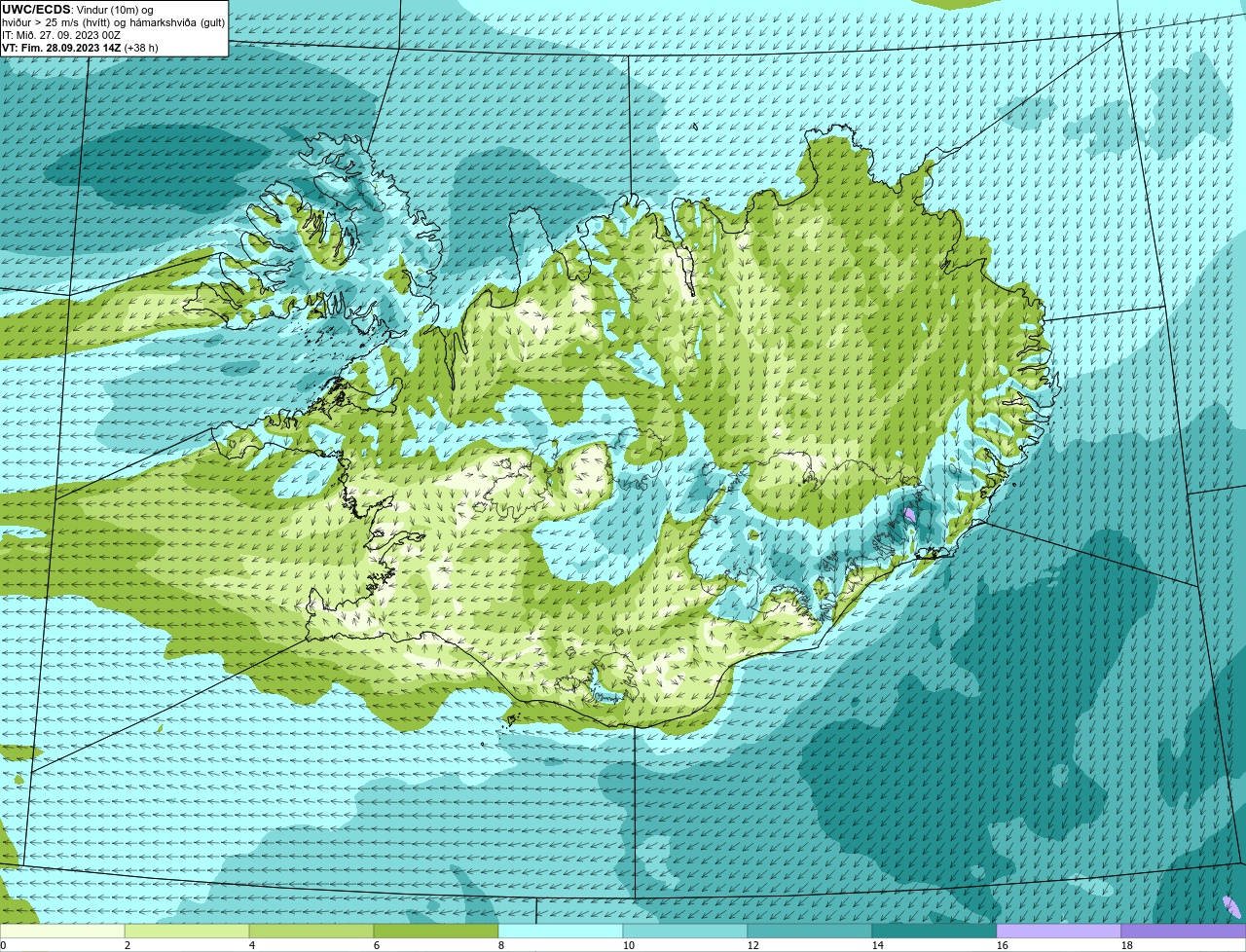Click the purple high-wind patch over southeast Iceland
Viewport: 1246px width, 952px height.
point(909,513)
